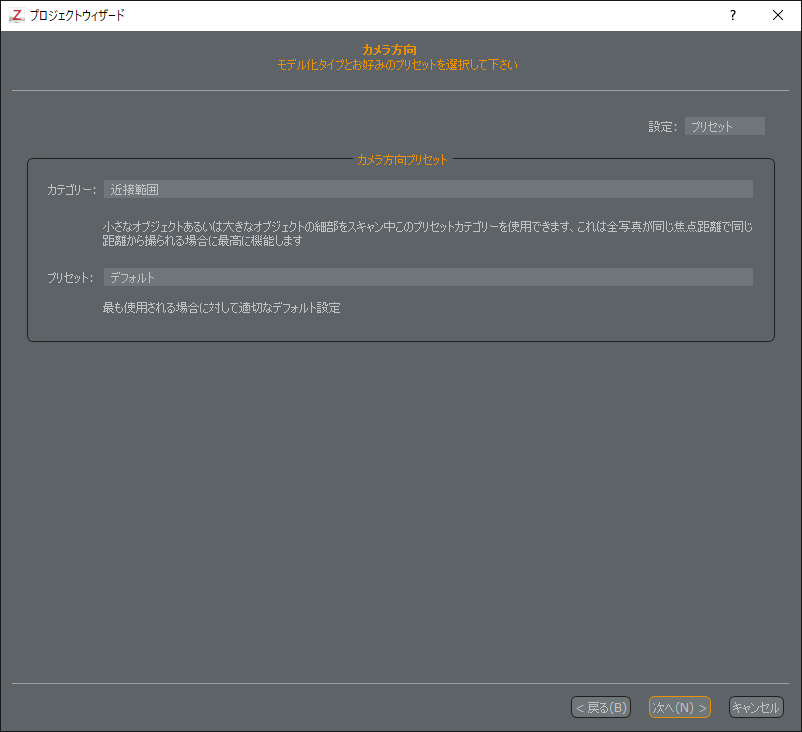Open the プリセット dropdown showing デフォルト
Screen dimensions: 802x732
tap(428, 277)
